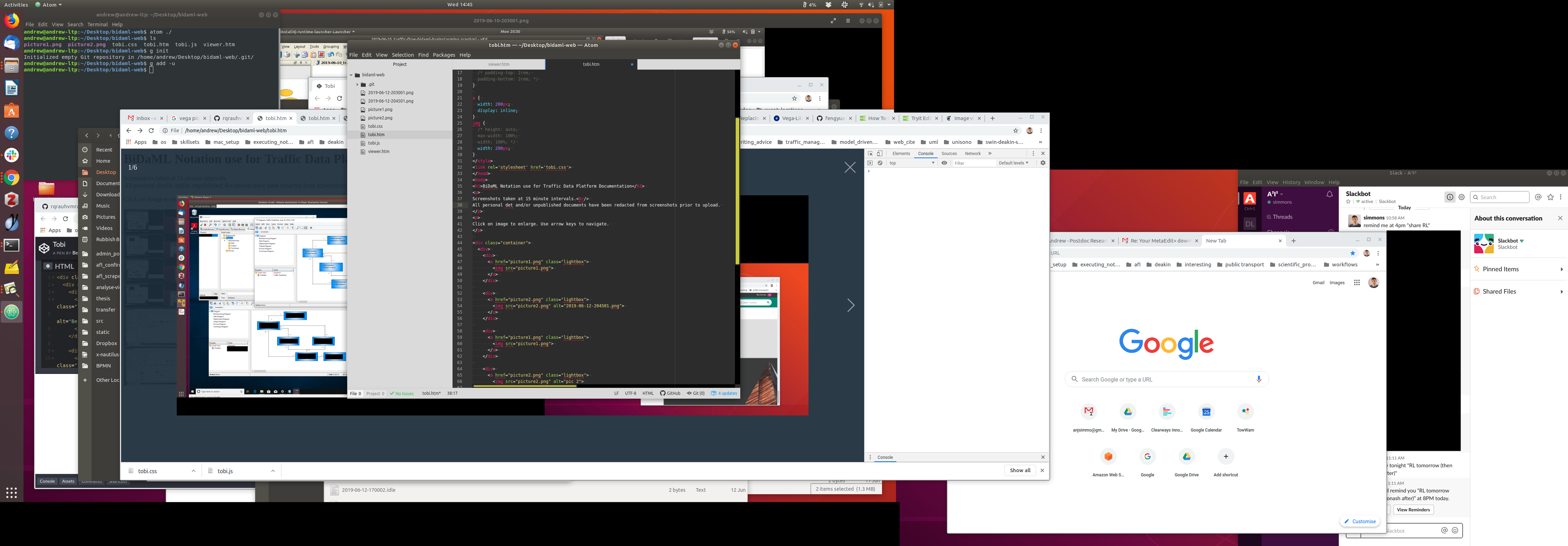Clear the console with the ban icon
Screen dimensions: 1568x546
(880, 163)
